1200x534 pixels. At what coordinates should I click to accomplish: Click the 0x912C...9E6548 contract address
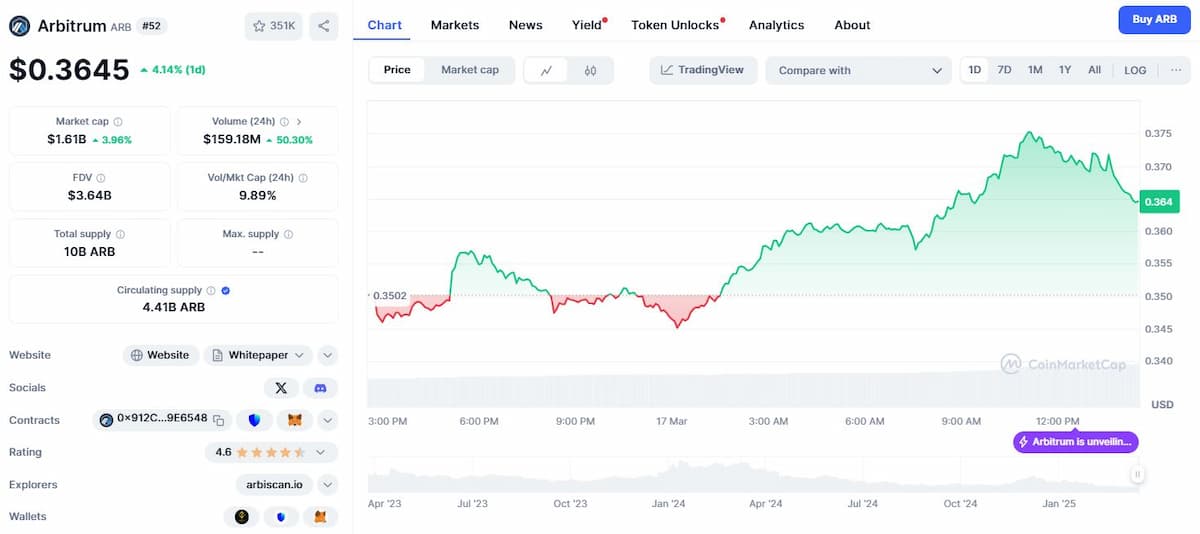click(x=162, y=420)
